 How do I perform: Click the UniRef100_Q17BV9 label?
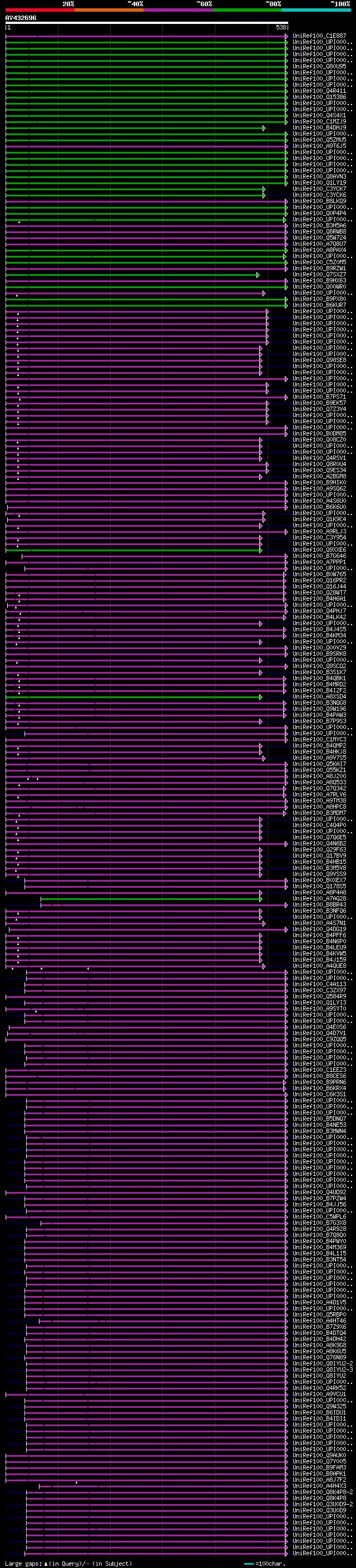tap(319, 856)
